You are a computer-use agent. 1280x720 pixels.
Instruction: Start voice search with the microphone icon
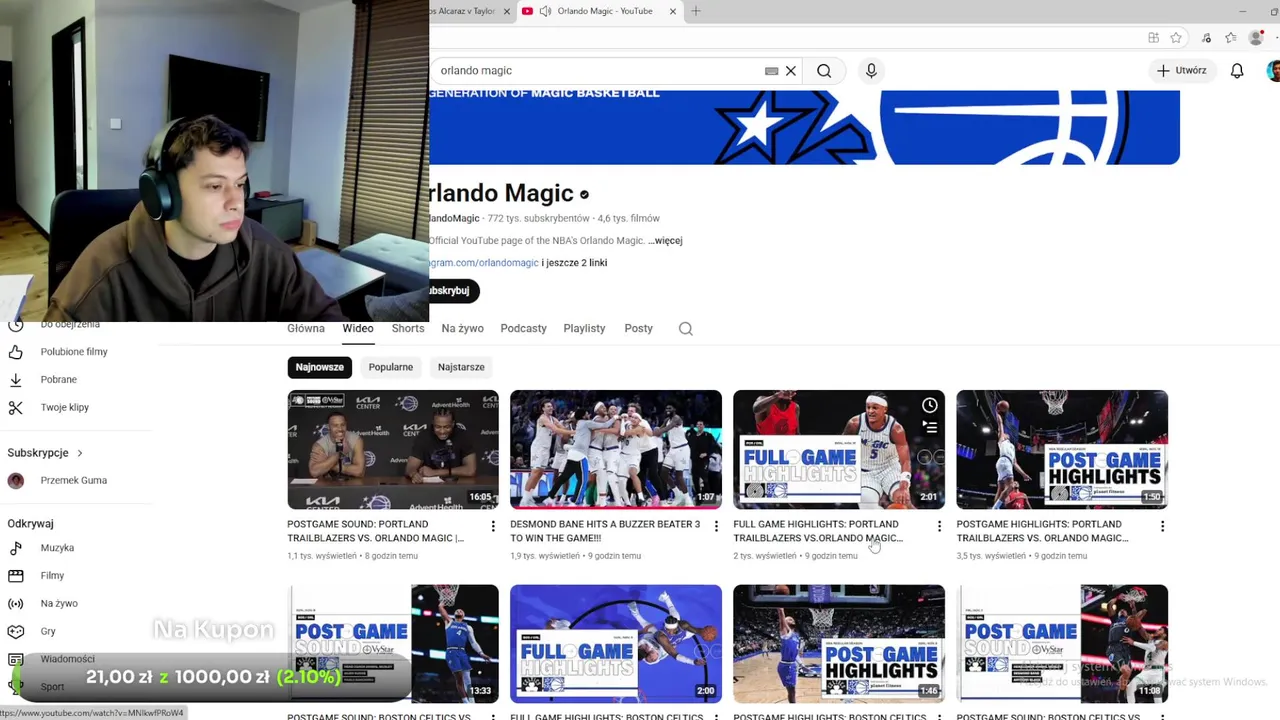point(871,71)
